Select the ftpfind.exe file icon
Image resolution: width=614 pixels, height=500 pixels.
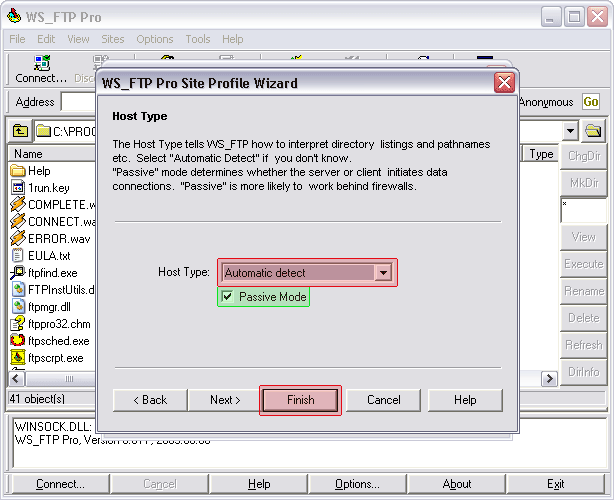coord(18,273)
